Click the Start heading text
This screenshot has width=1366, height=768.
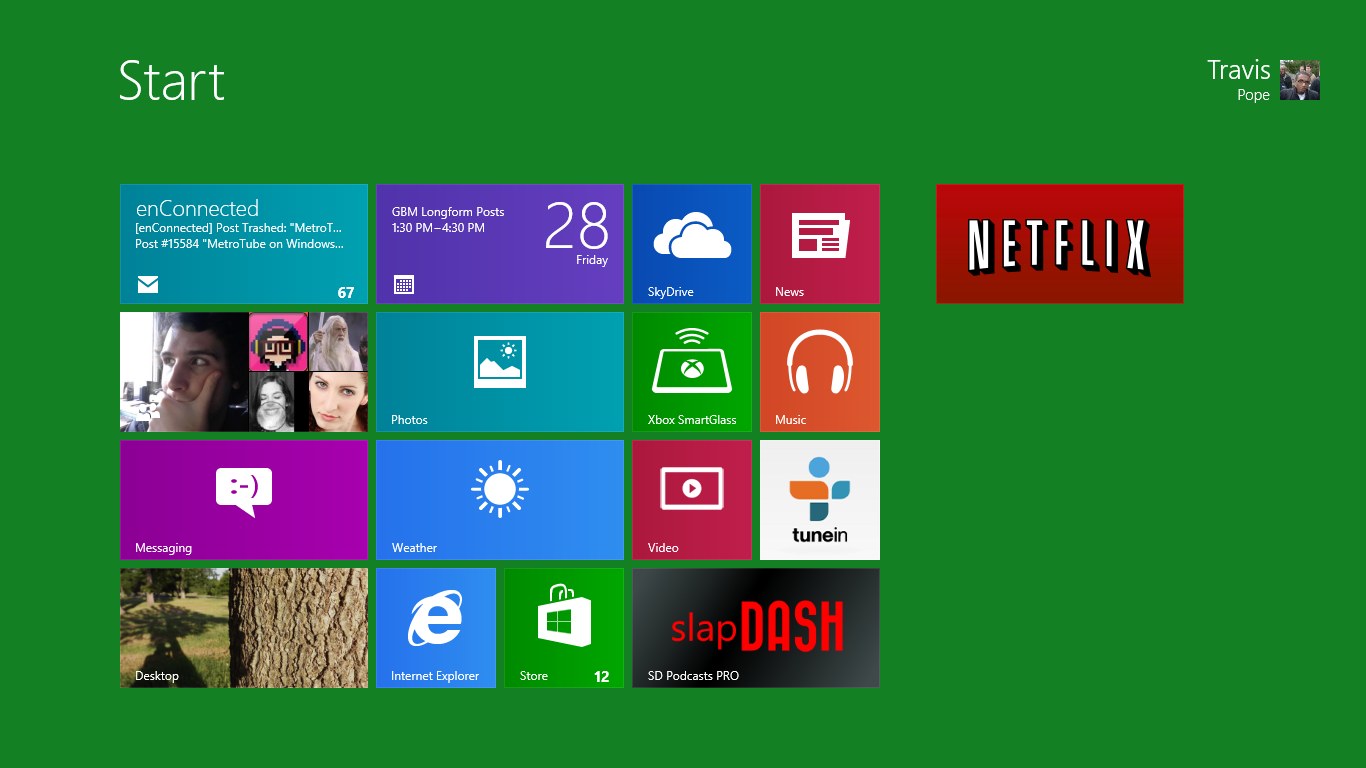click(172, 81)
